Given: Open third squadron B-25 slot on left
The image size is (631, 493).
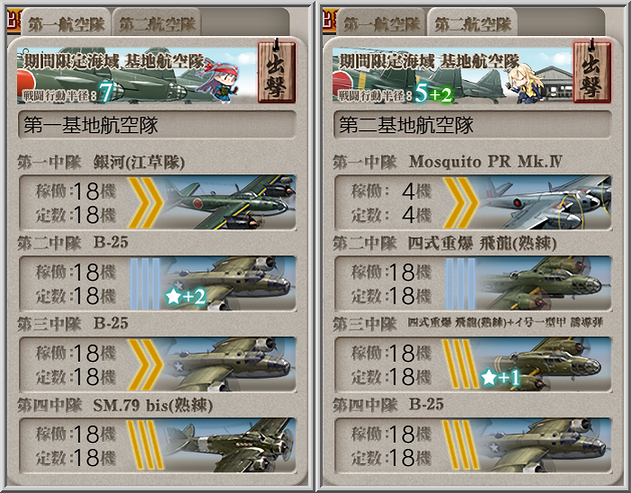Looking at the screenshot, I should [158, 364].
